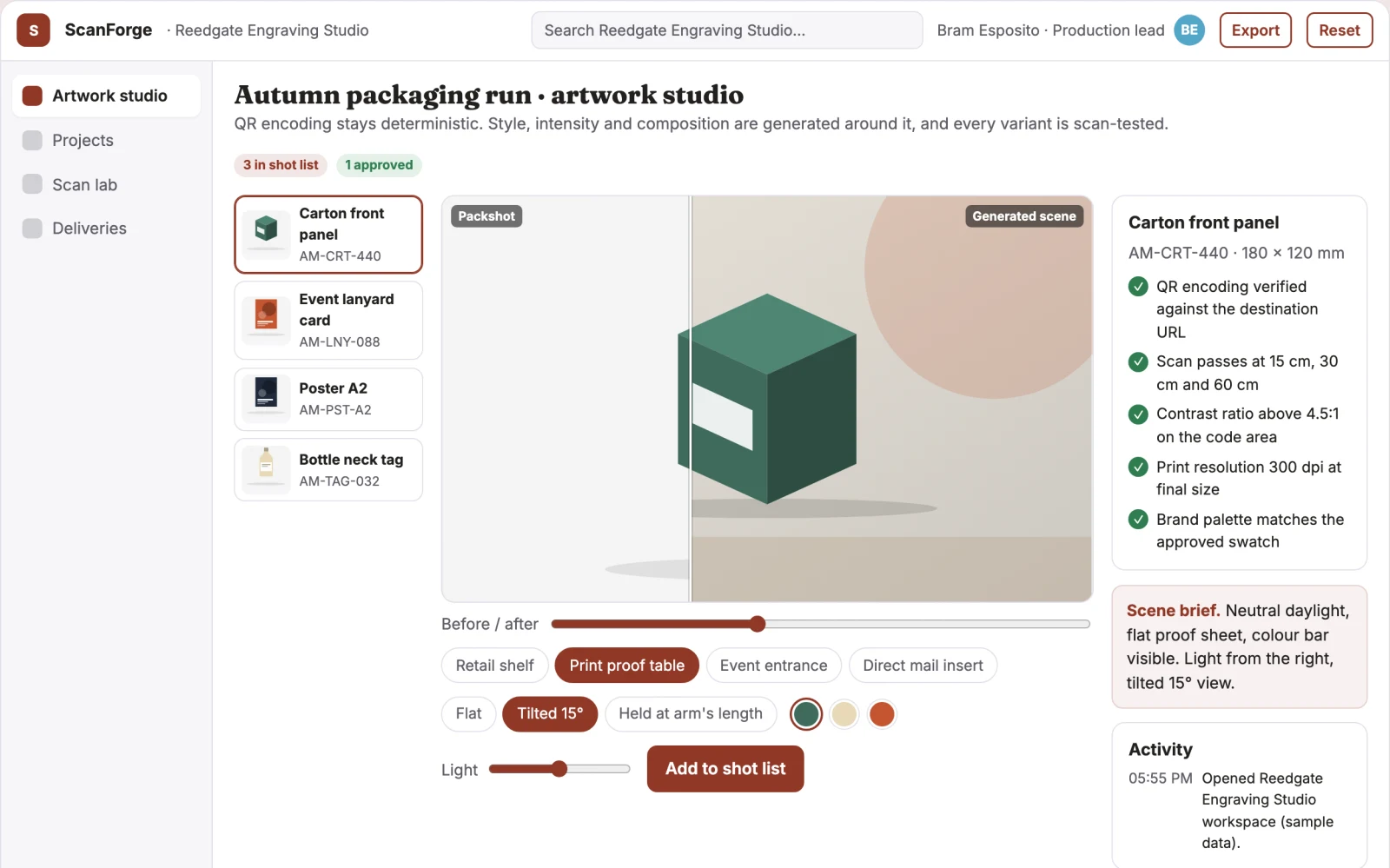Click the "1 approved" badge
Image resolution: width=1390 pixels, height=868 pixels.
(379, 165)
